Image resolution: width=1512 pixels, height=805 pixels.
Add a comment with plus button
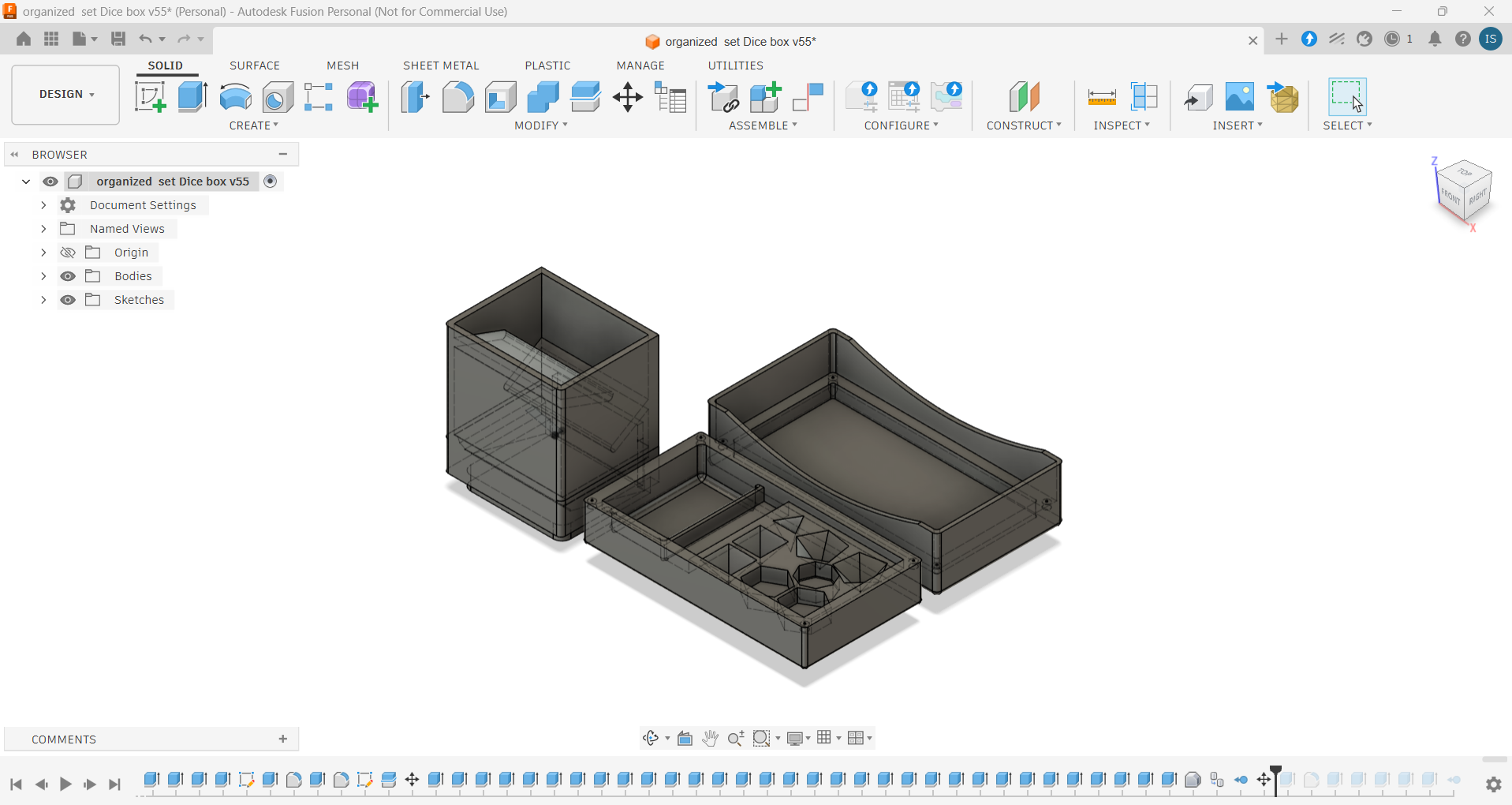283,739
